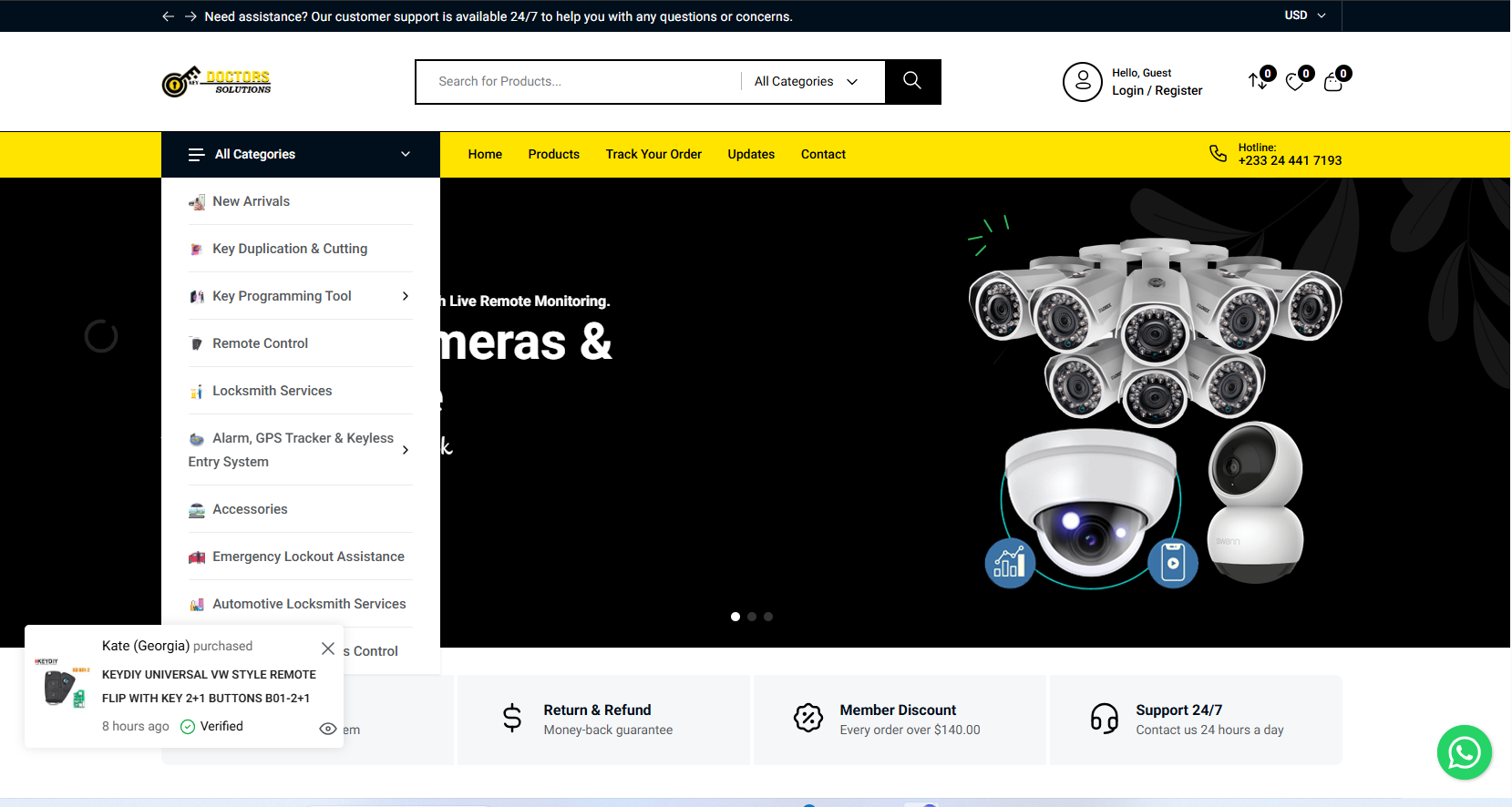Click the Return & Refund dollar icon
The height and width of the screenshot is (807, 1512).
(x=512, y=719)
